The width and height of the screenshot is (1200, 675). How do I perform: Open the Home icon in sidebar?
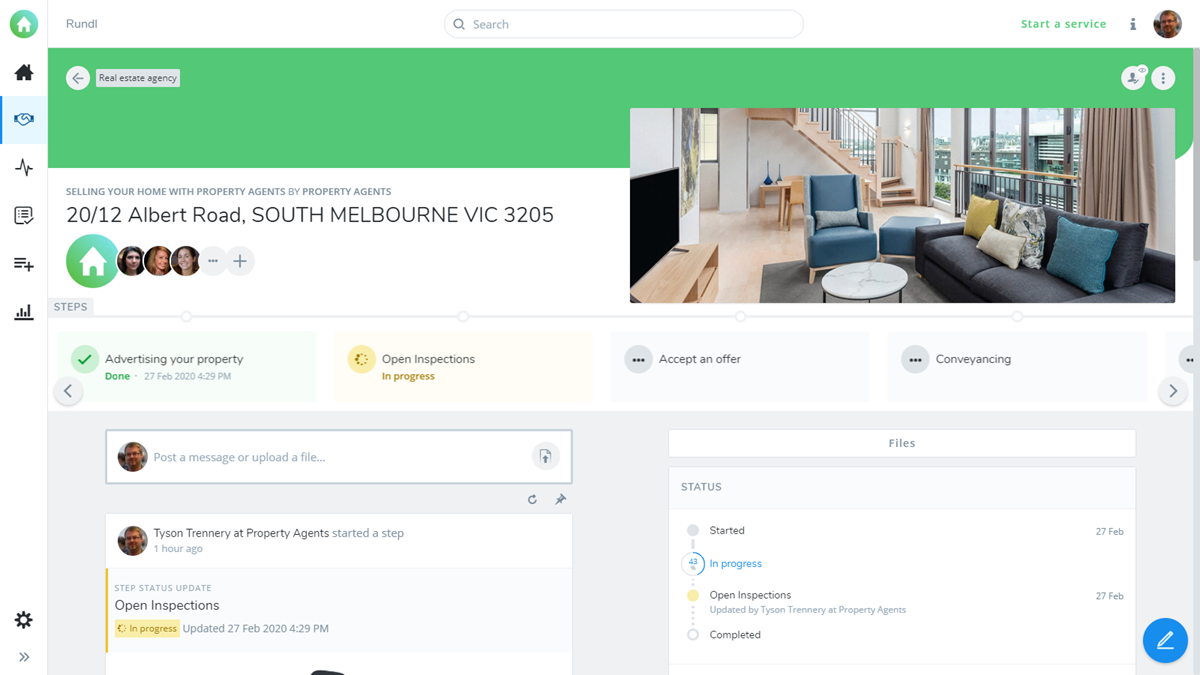pyautogui.click(x=24, y=73)
